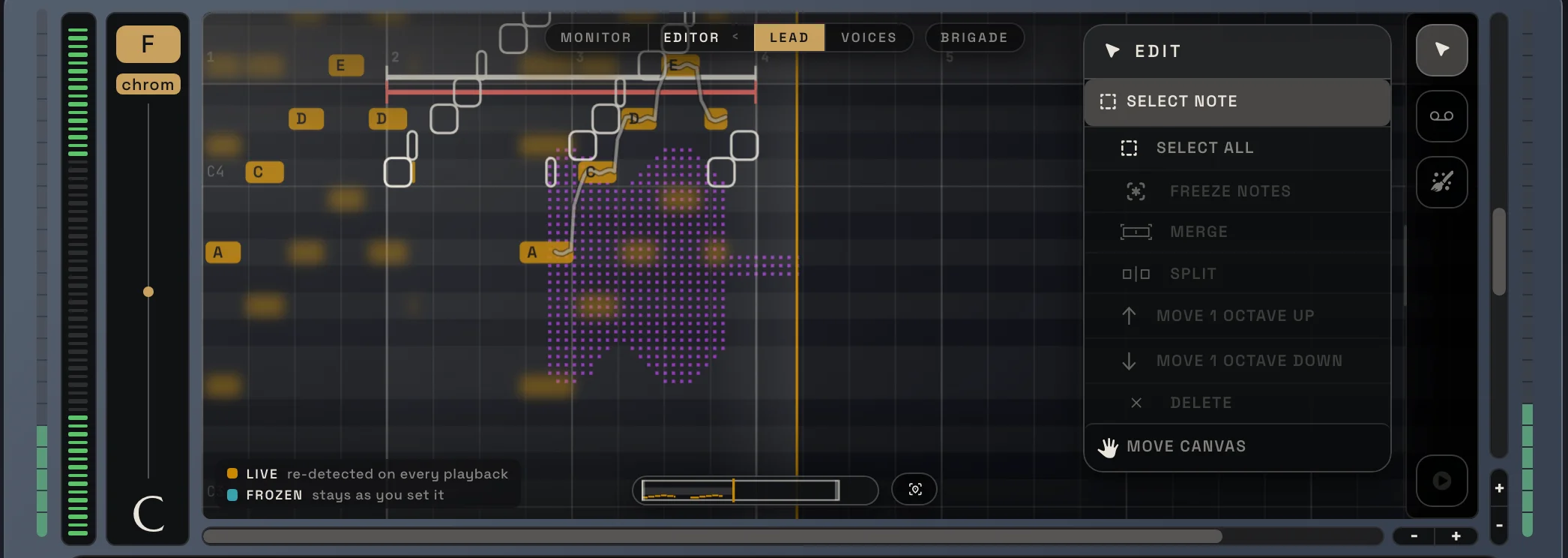Image resolution: width=1568 pixels, height=558 pixels.
Task: Open the chrom scale selector
Action: tap(148, 85)
